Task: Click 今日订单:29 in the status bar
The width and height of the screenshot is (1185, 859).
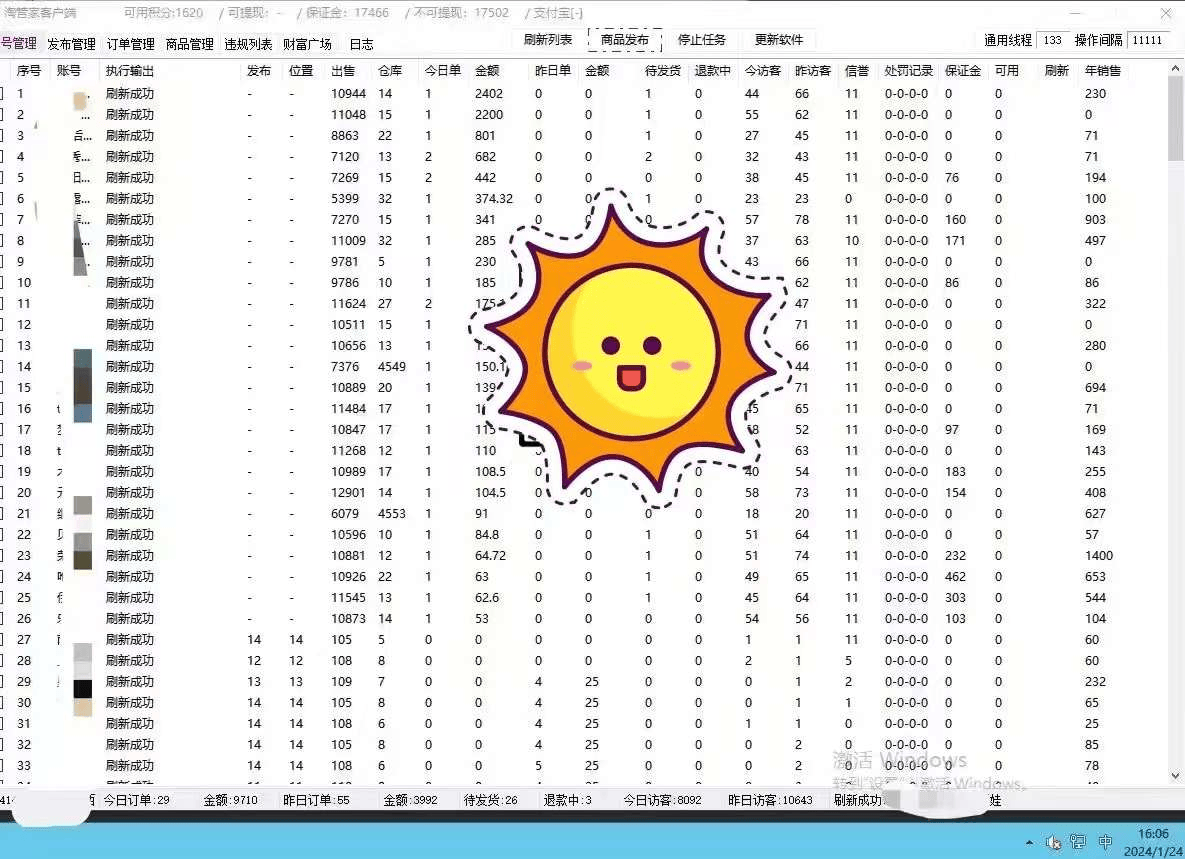Action: [x=137, y=800]
